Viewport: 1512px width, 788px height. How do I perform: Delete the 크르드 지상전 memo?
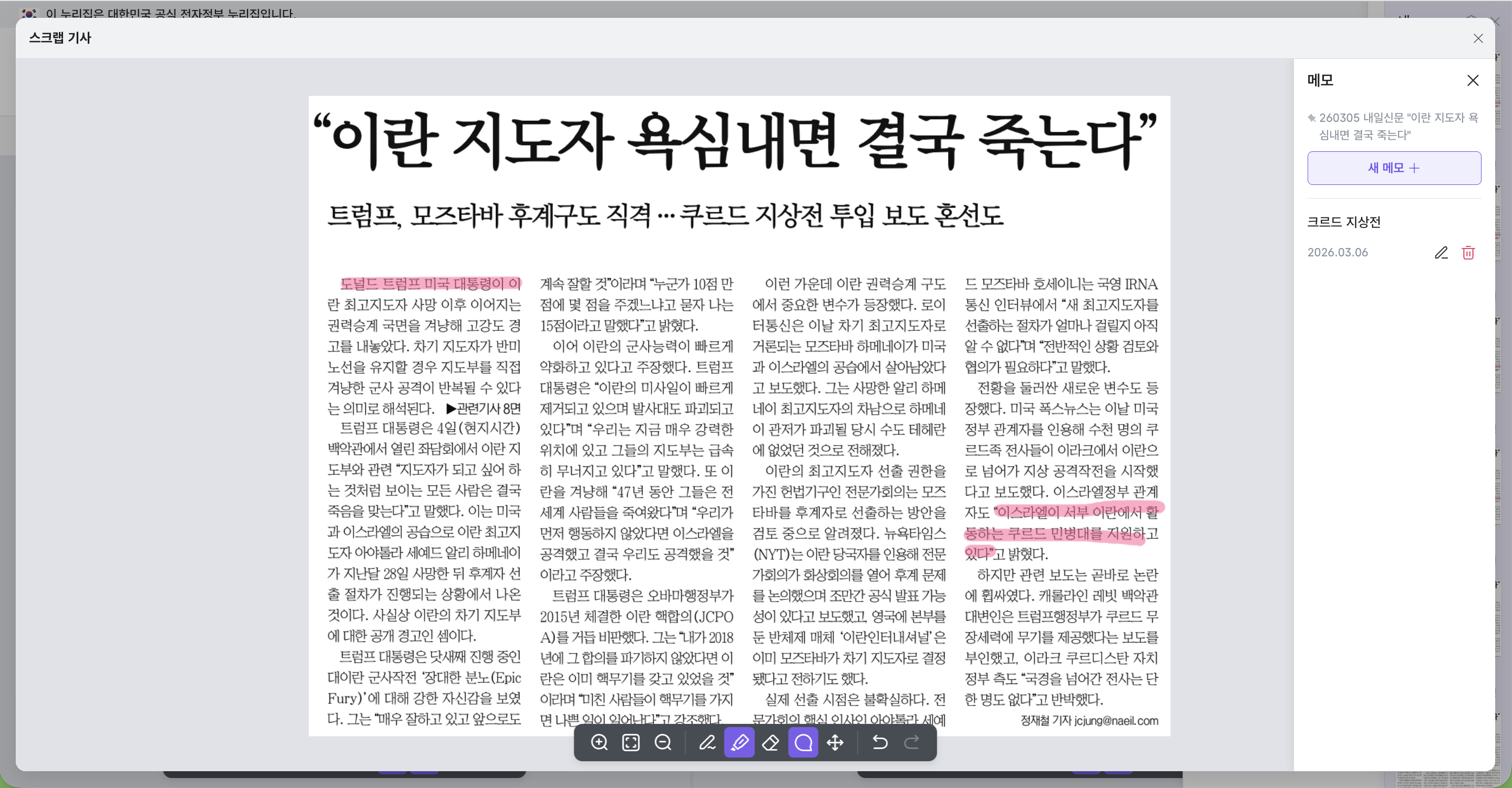click(x=1468, y=252)
